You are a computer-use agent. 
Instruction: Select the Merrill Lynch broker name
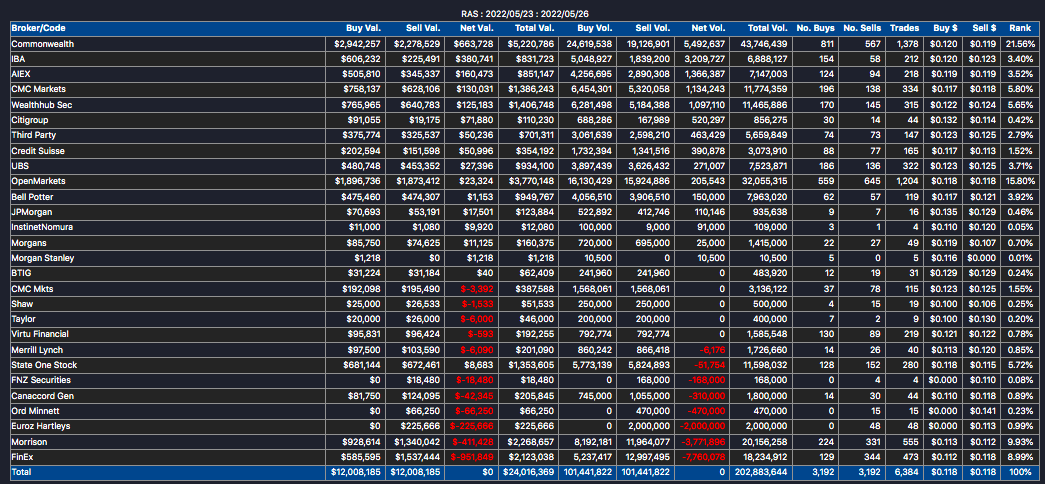pos(37,350)
